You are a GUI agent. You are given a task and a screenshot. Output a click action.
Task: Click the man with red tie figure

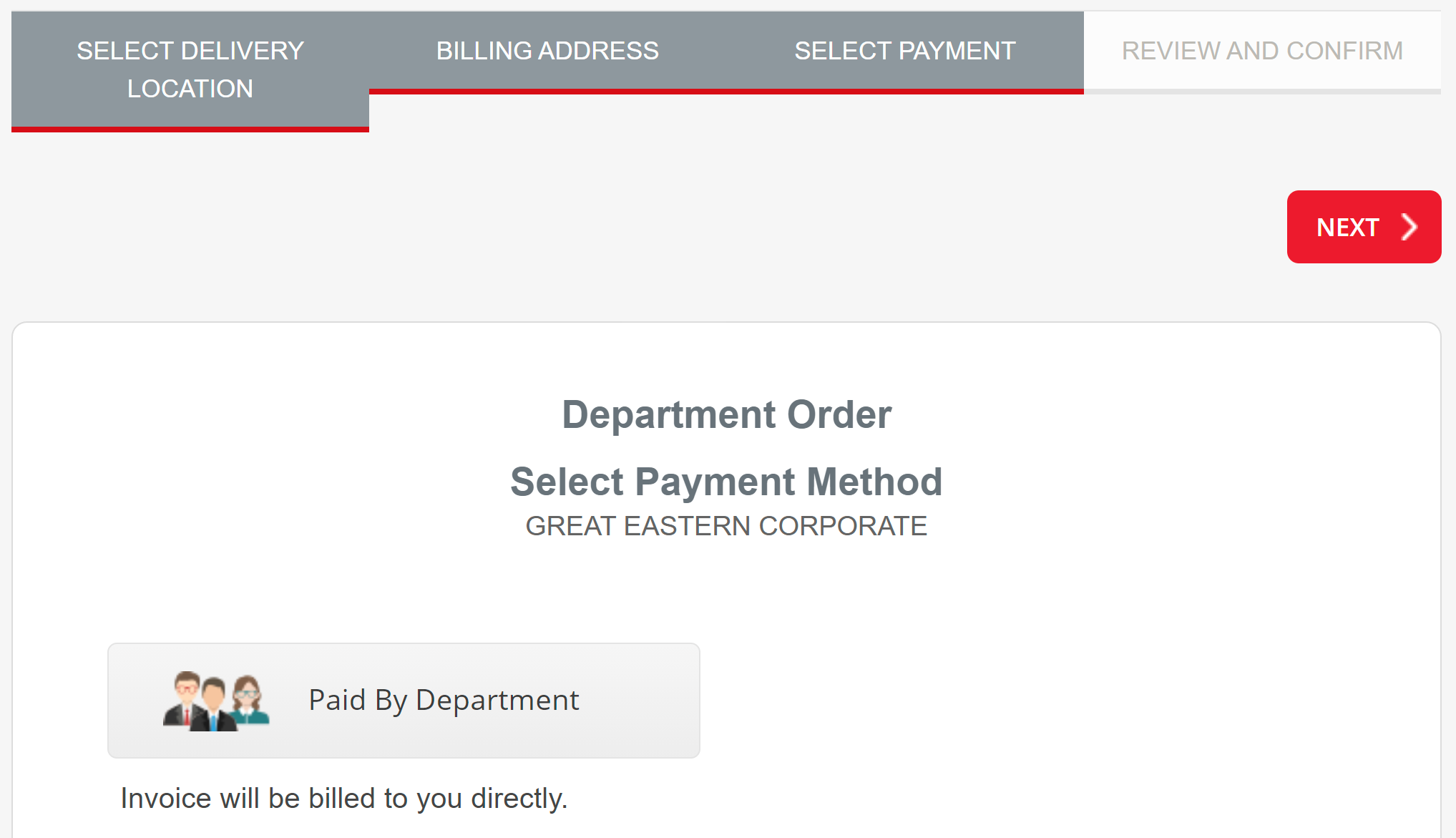185,699
